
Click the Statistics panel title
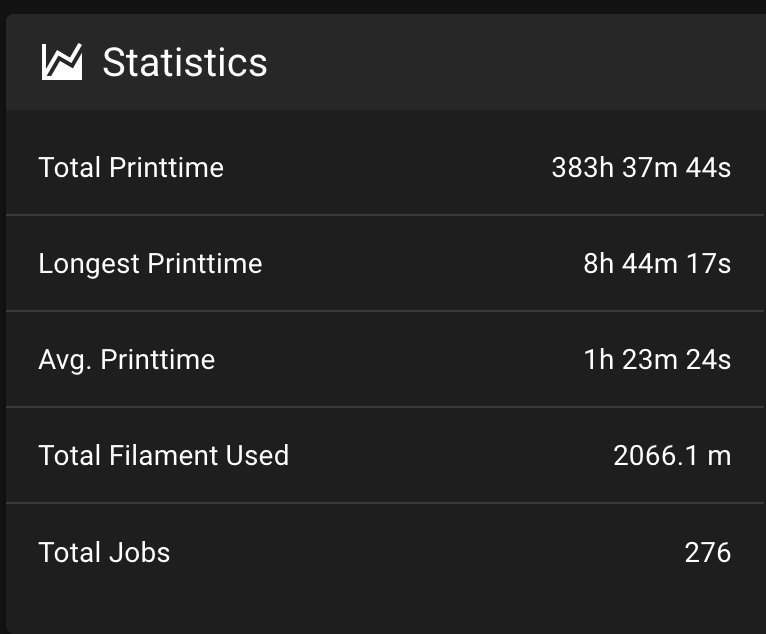point(185,63)
